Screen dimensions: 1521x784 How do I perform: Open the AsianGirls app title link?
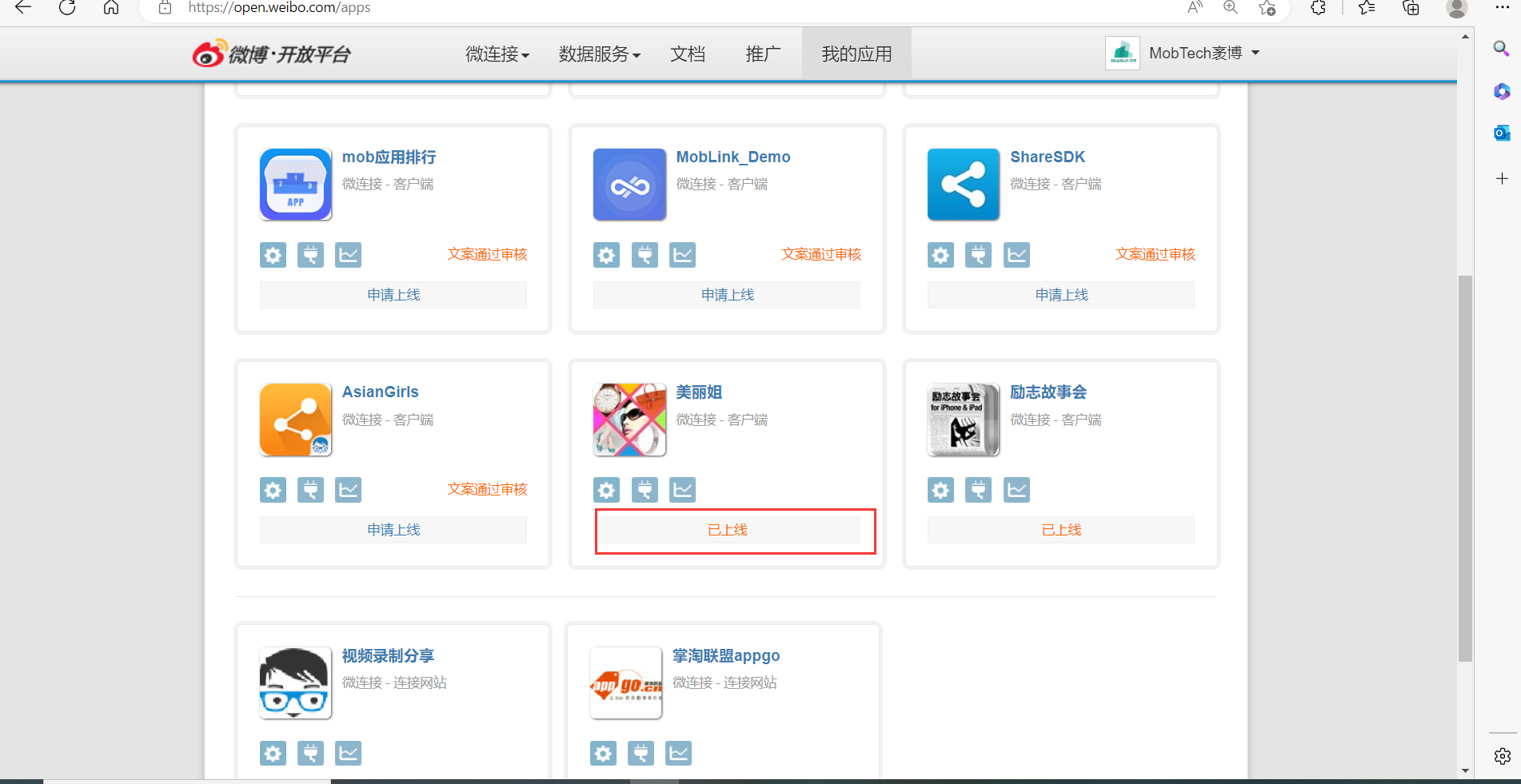click(381, 392)
